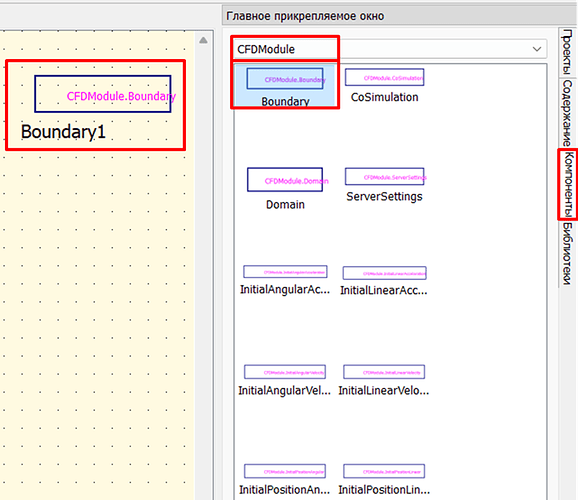578x500 pixels.
Task: Open the Содержание side tab
Action: coord(568,113)
